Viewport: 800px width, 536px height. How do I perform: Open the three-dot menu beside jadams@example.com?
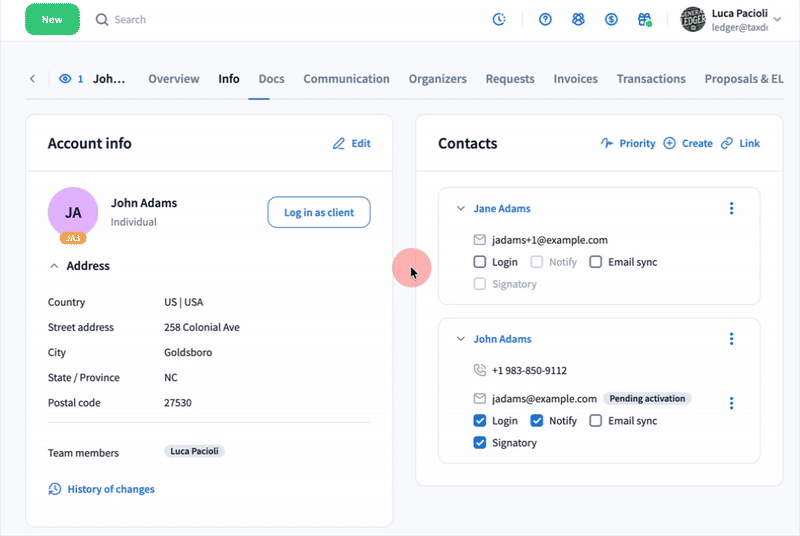coord(731,403)
